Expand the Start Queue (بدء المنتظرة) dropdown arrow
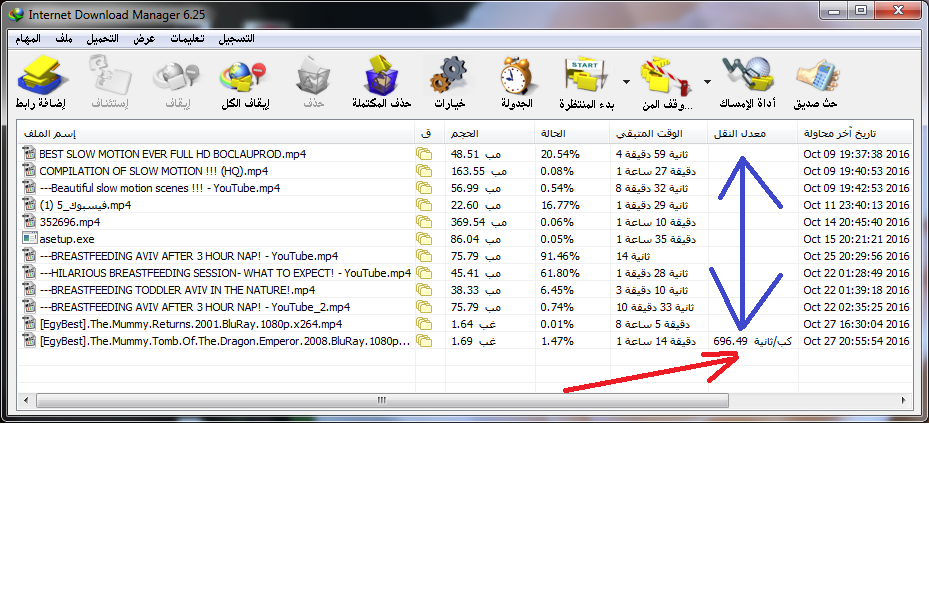 626,82
